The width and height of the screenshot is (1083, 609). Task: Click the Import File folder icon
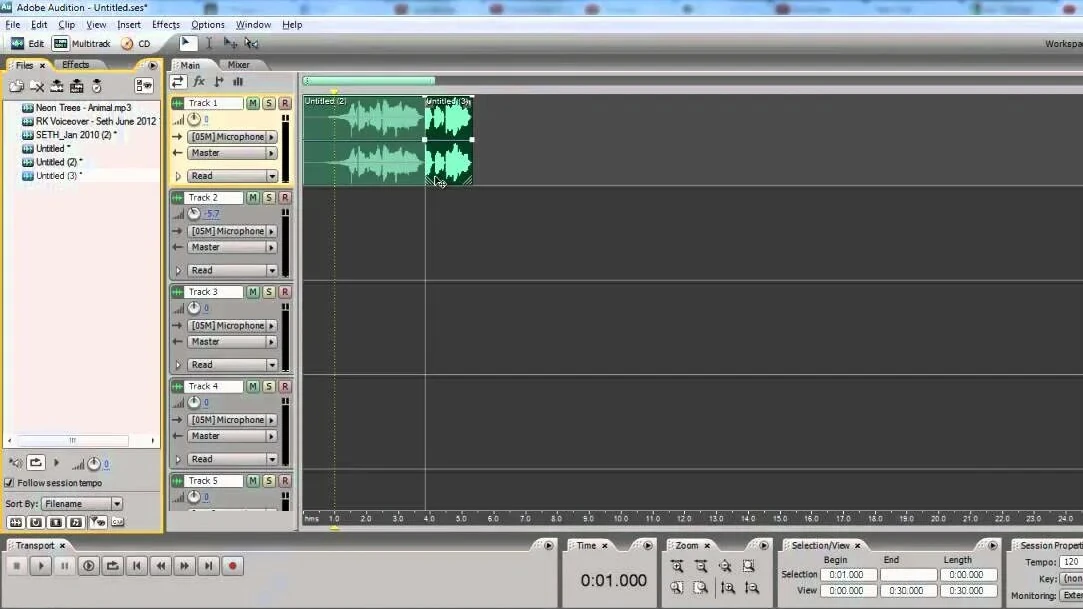pyautogui.click(x=17, y=86)
